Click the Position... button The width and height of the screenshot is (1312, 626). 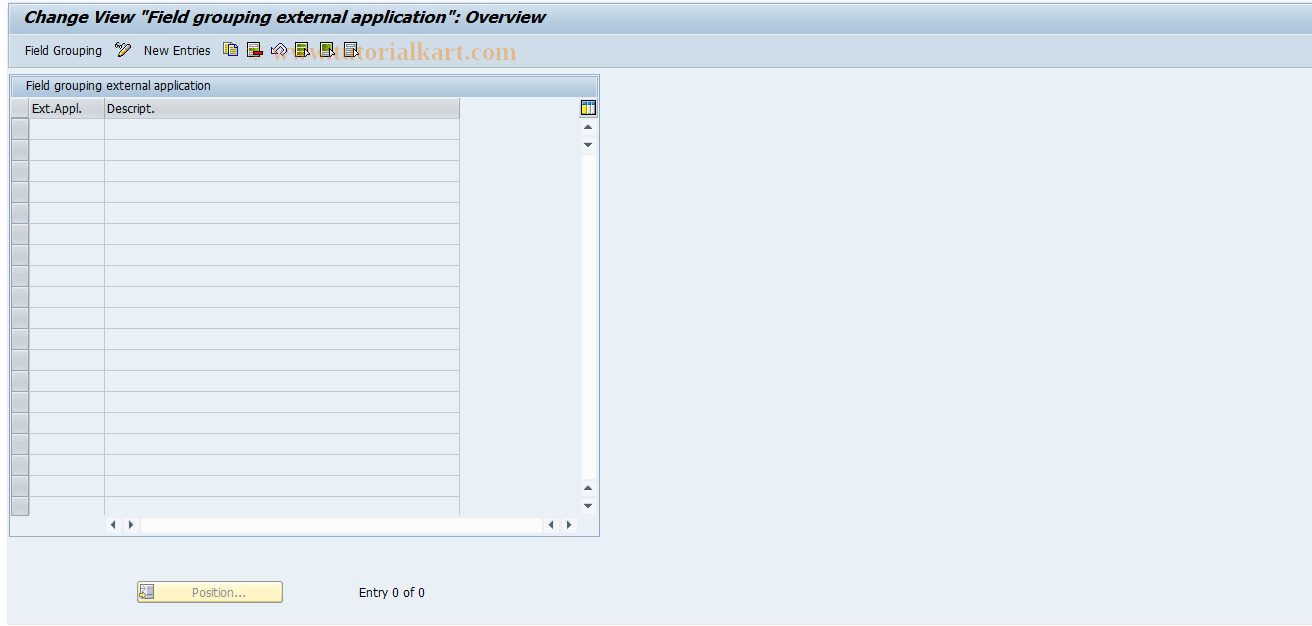pos(210,592)
